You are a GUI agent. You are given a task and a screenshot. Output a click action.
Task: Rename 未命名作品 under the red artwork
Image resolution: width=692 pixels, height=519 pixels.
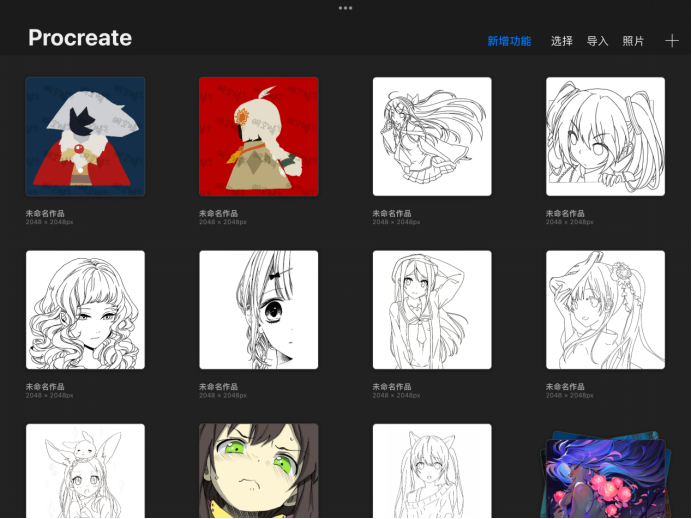(218, 213)
